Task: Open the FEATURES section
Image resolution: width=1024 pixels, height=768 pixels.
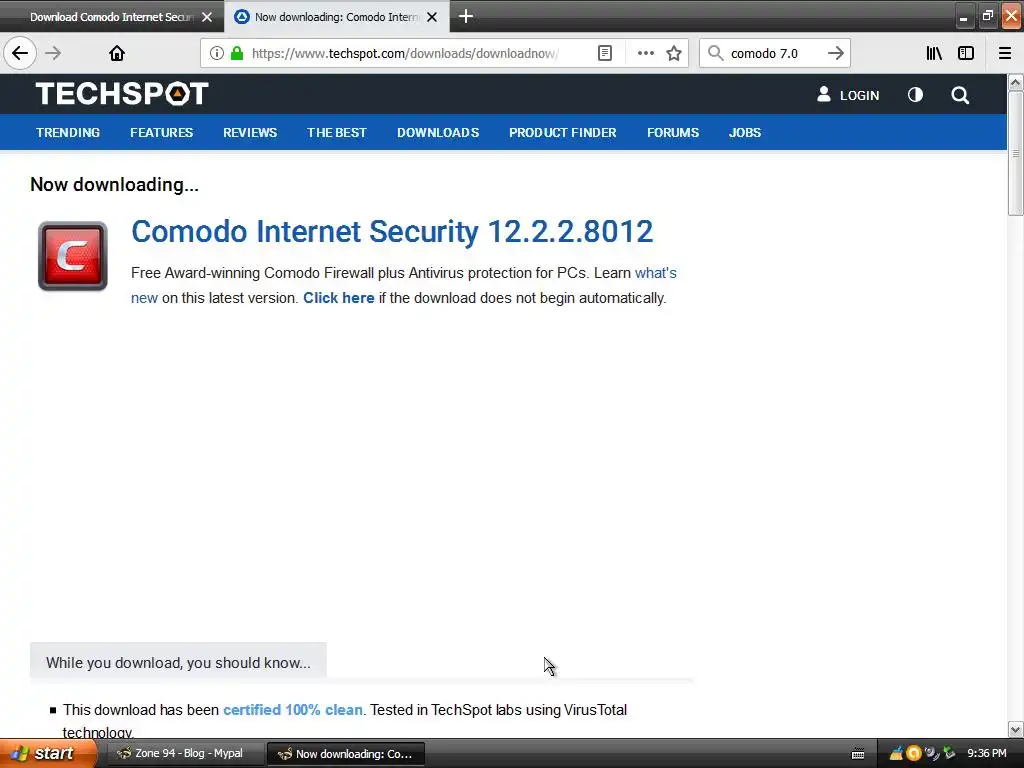Action: pyautogui.click(x=161, y=133)
